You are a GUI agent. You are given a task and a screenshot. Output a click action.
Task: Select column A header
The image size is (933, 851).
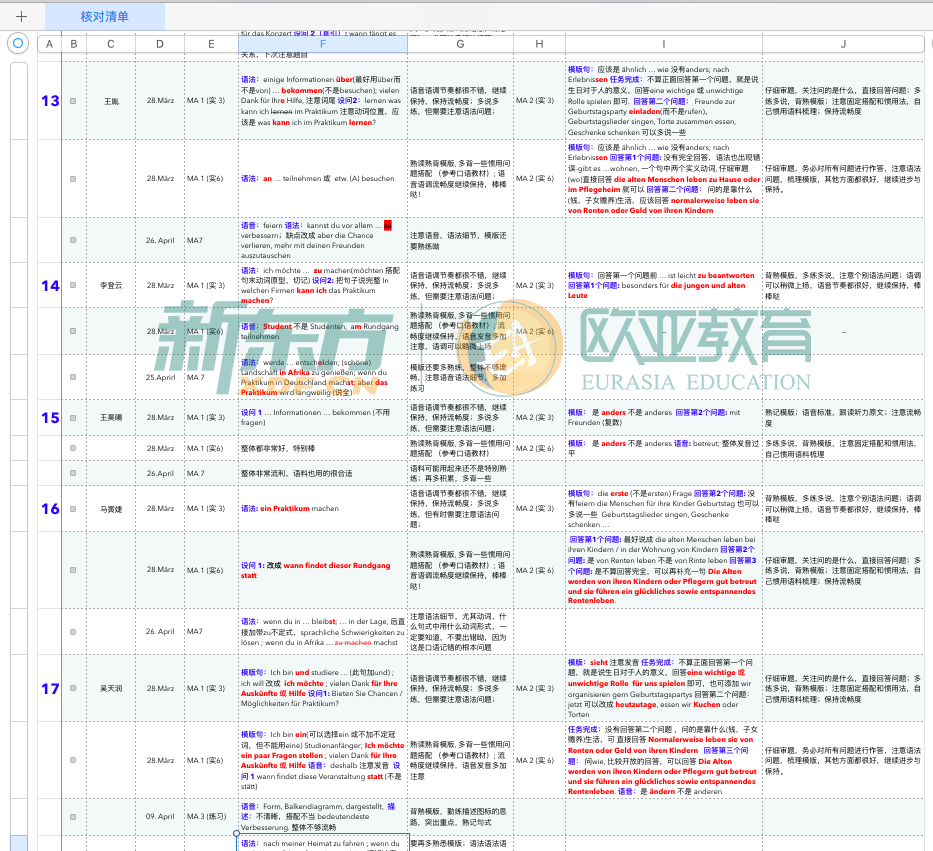point(49,44)
